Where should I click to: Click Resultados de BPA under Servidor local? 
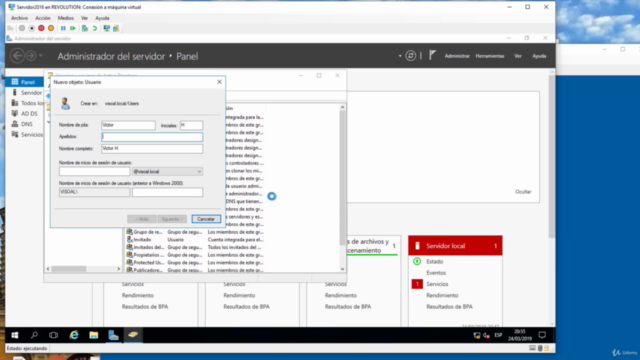(x=449, y=307)
